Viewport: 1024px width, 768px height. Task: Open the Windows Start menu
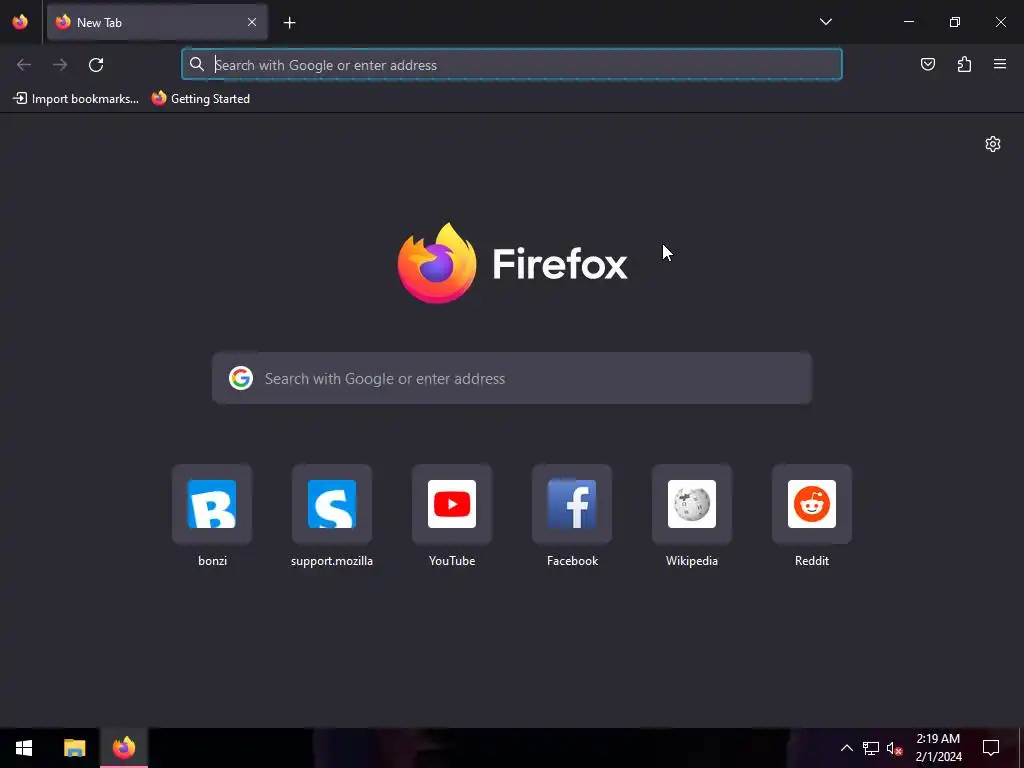[24, 748]
